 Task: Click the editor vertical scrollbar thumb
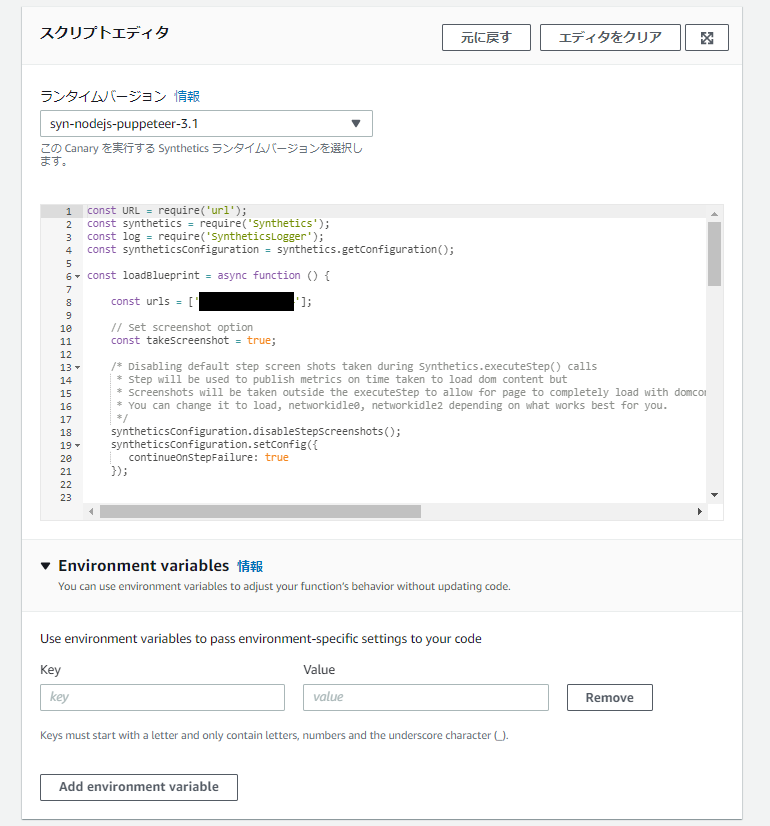(x=714, y=254)
